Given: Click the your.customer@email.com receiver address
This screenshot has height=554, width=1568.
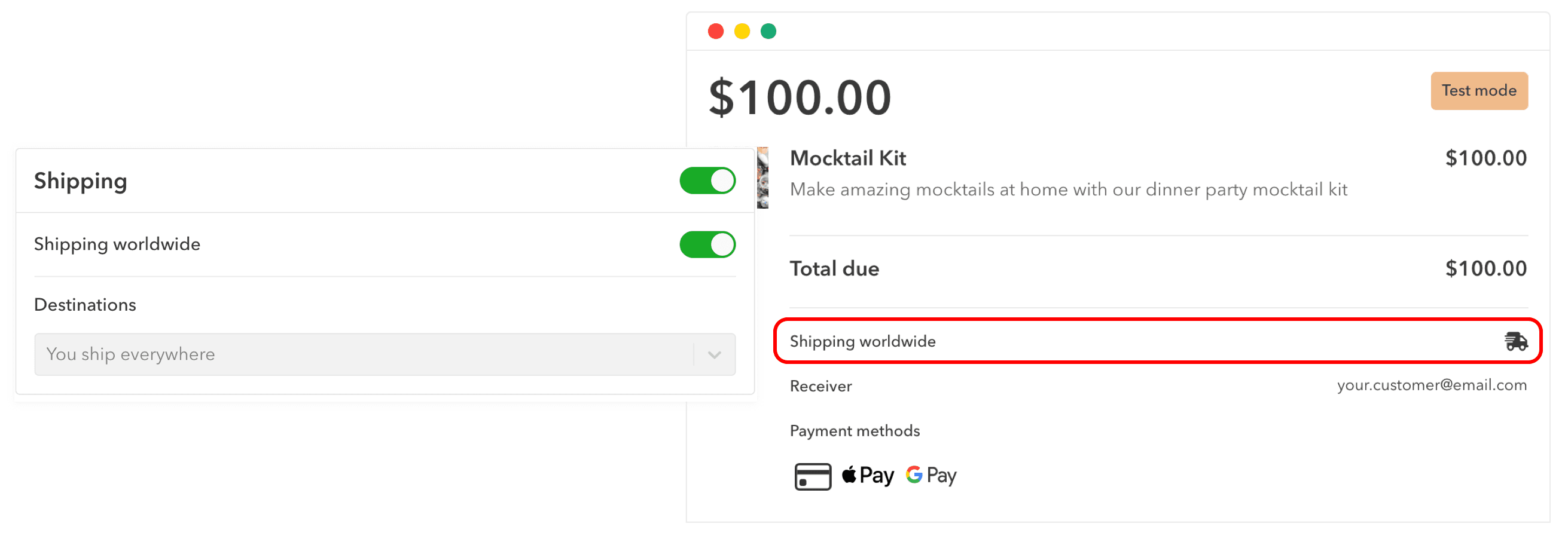Looking at the screenshot, I should coord(1431,385).
